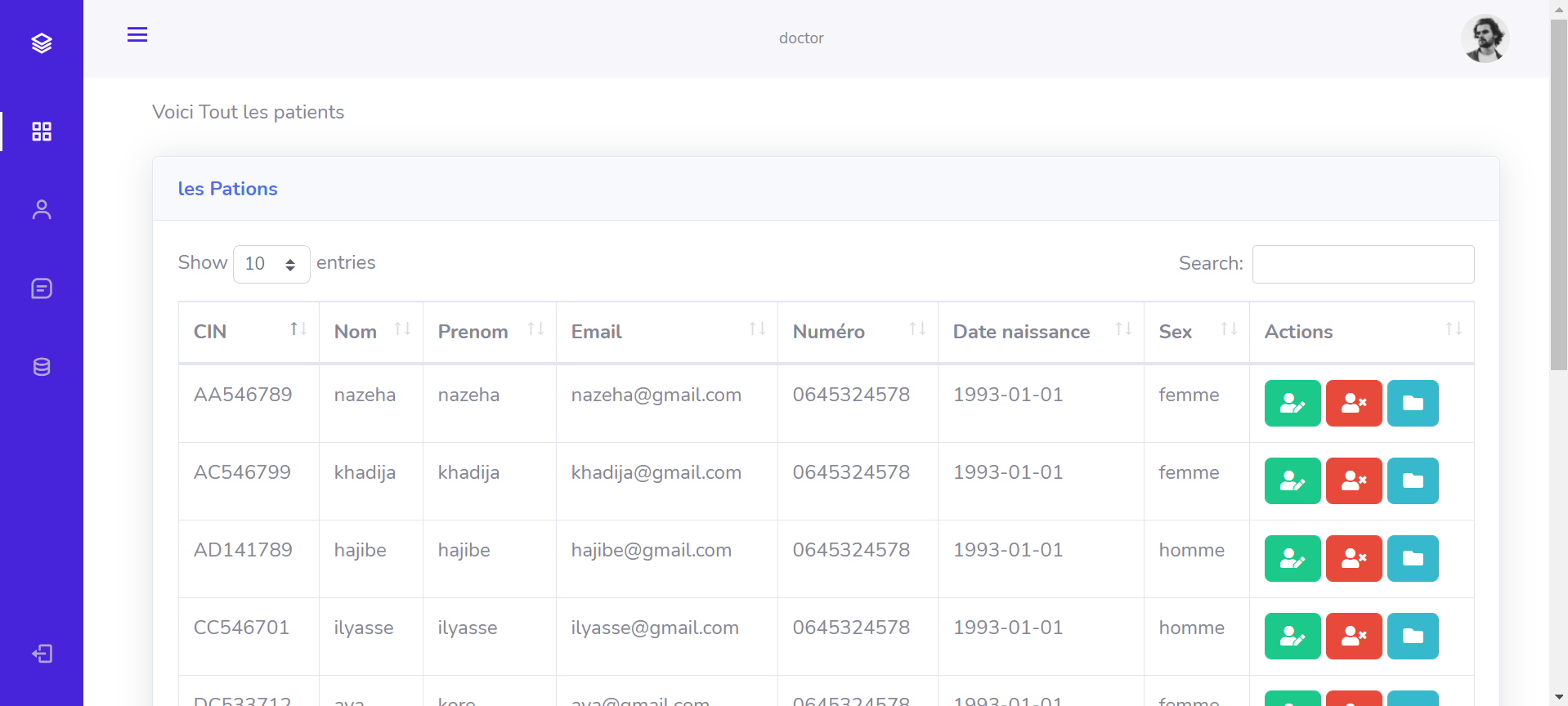Edit patient nazeha with green button
Screen dimensions: 1568x706
click(x=1292, y=404)
